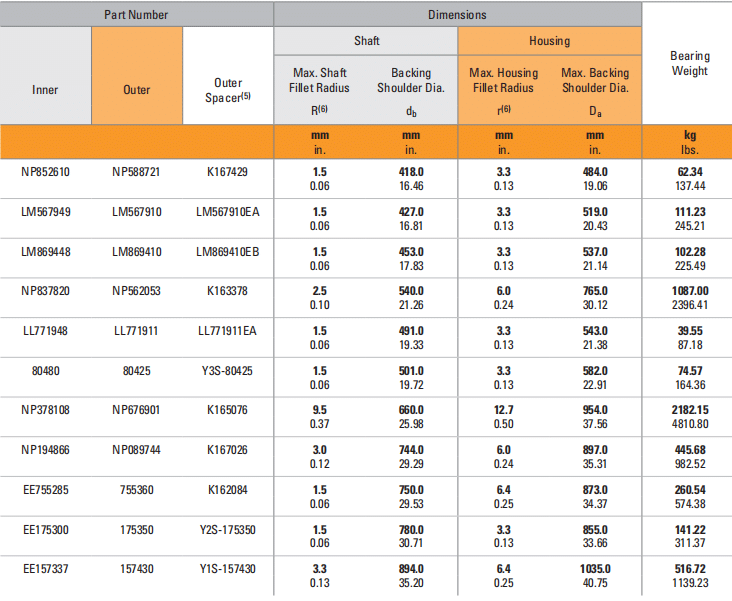
Task: Select the Bearing Weight column header
Action: tap(689, 64)
